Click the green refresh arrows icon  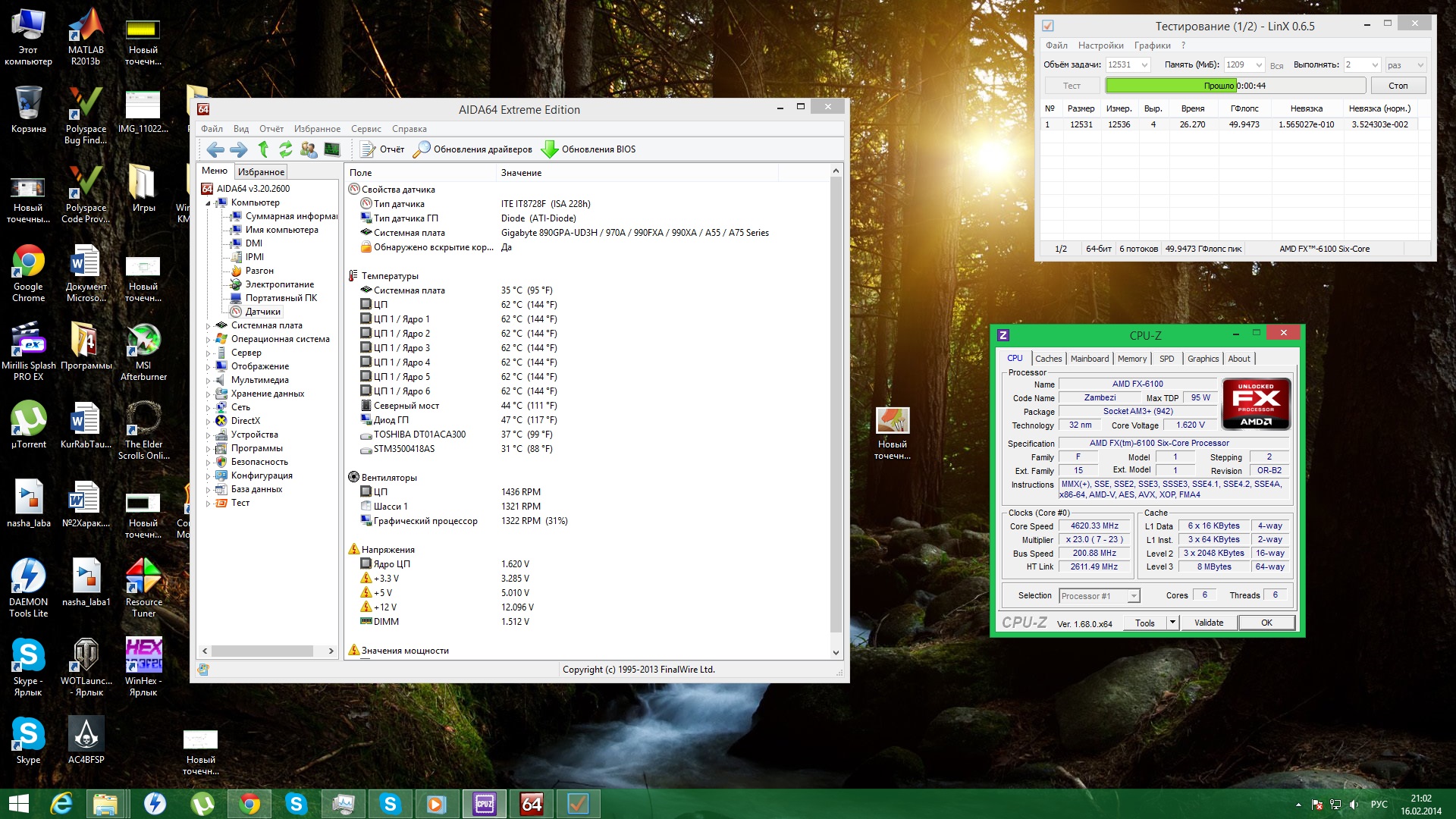click(285, 149)
